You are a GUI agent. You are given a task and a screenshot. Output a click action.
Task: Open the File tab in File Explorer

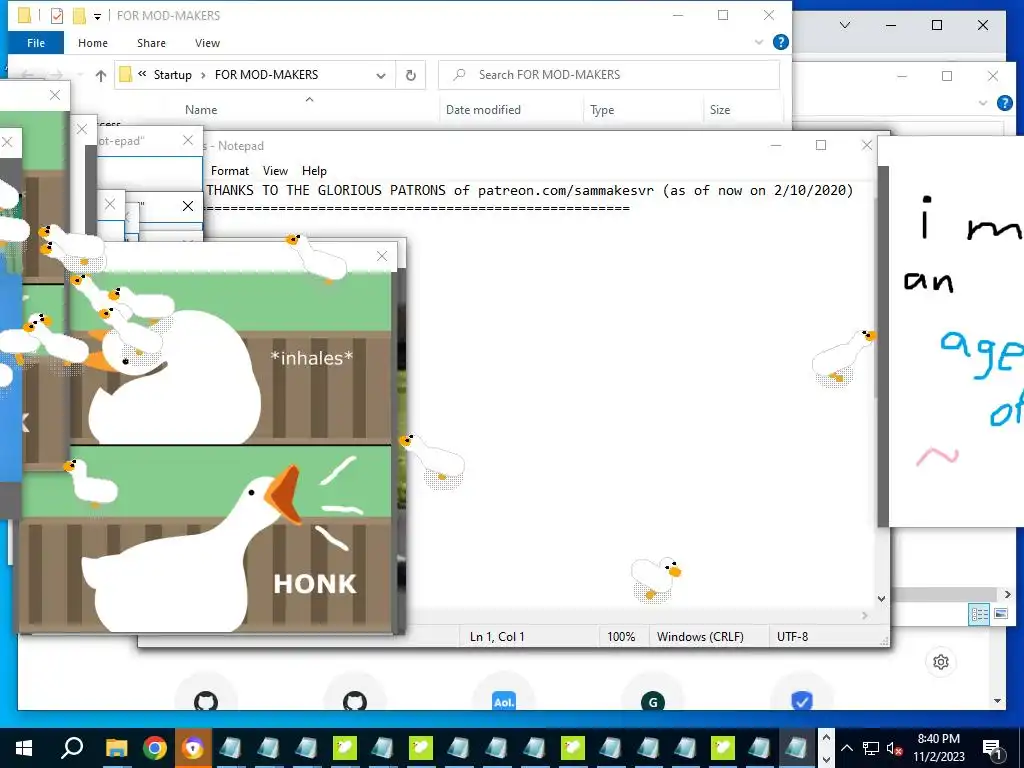click(36, 42)
